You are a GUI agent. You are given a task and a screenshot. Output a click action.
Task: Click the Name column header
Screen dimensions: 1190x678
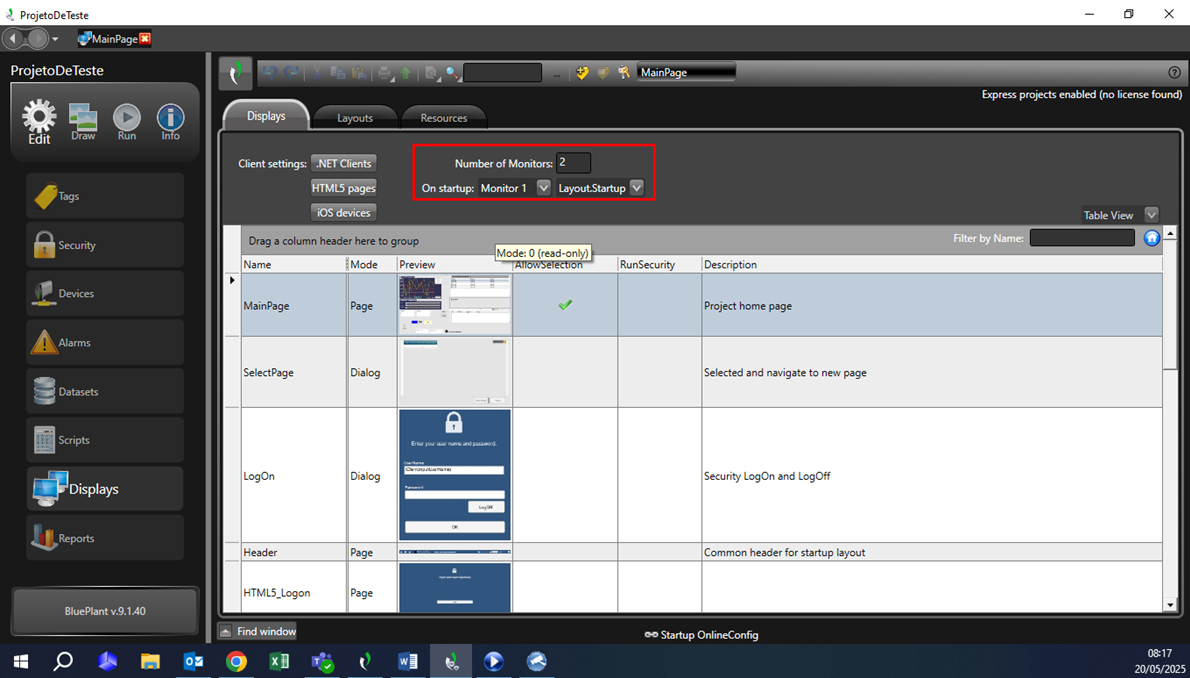[x=294, y=264]
